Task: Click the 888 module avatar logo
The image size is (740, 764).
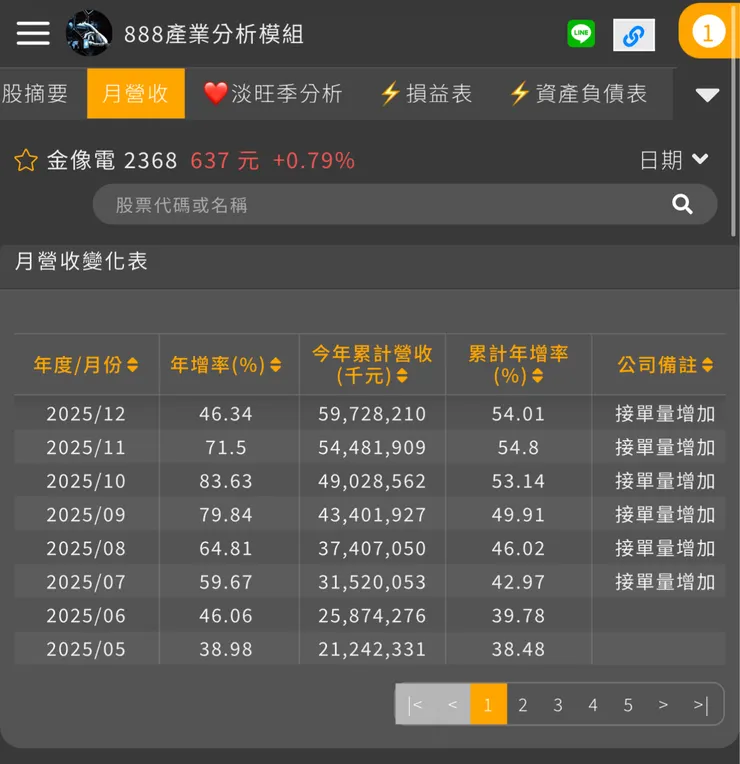Action: (x=89, y=33)
